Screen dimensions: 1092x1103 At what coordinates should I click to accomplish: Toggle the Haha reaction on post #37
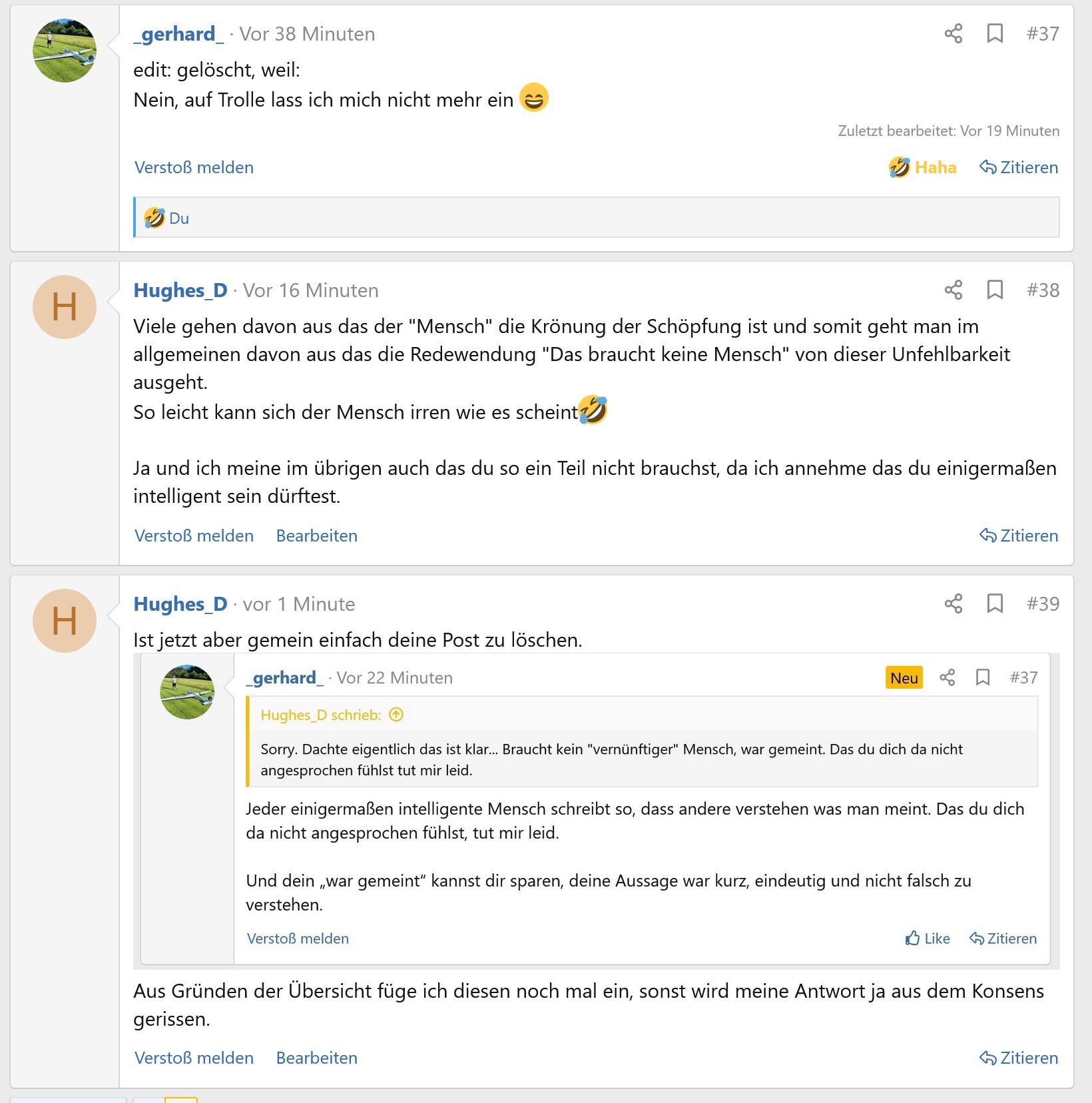pyautogui.click(x=923, y=167)
